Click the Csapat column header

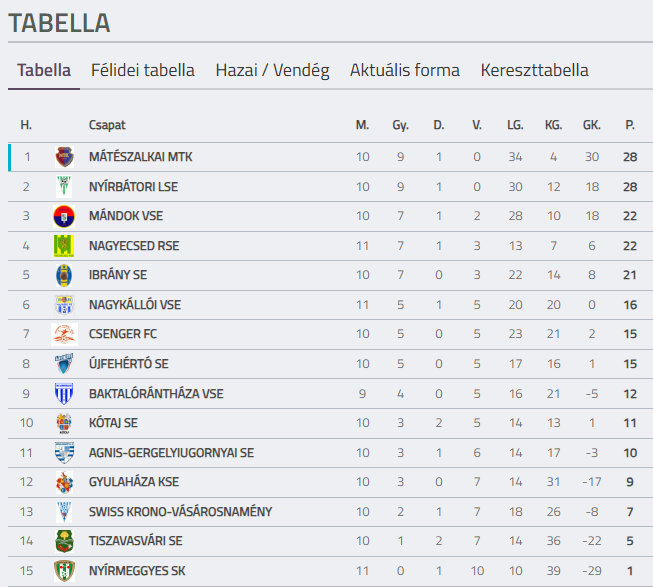point(107,125)
